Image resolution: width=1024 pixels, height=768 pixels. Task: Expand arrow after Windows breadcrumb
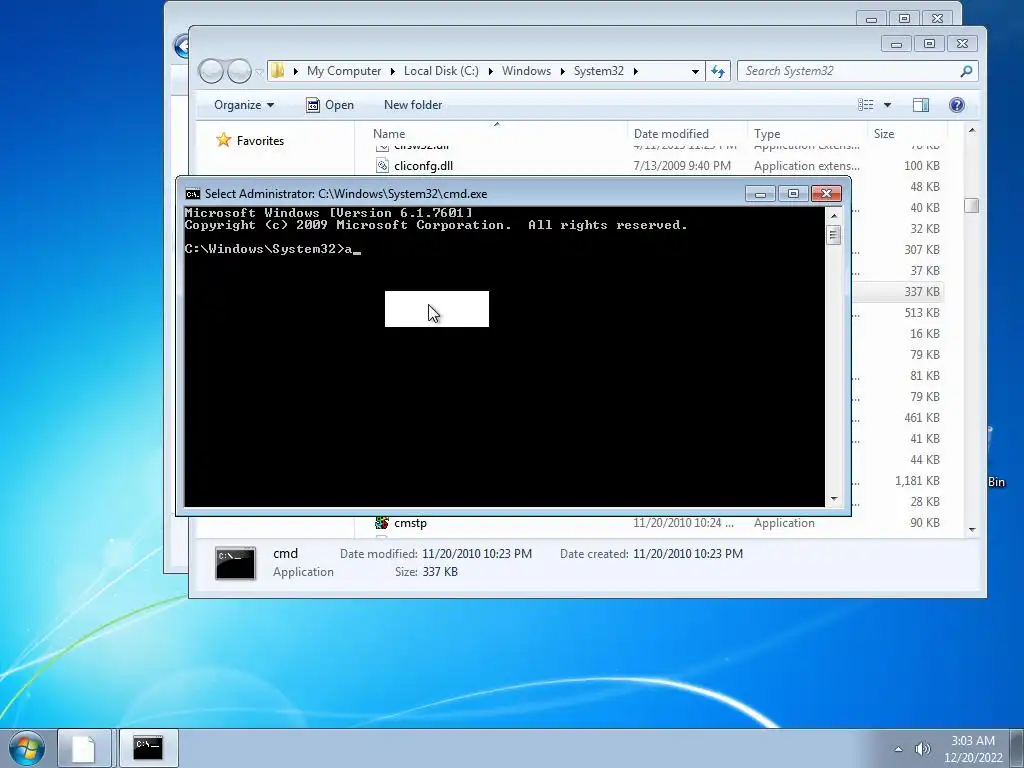pyautogui.click(x=562, y=71)
